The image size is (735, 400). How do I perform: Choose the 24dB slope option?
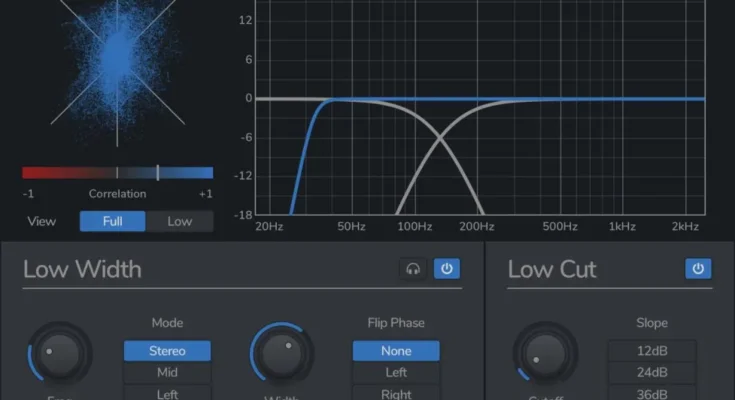click(x=651, y=373)
